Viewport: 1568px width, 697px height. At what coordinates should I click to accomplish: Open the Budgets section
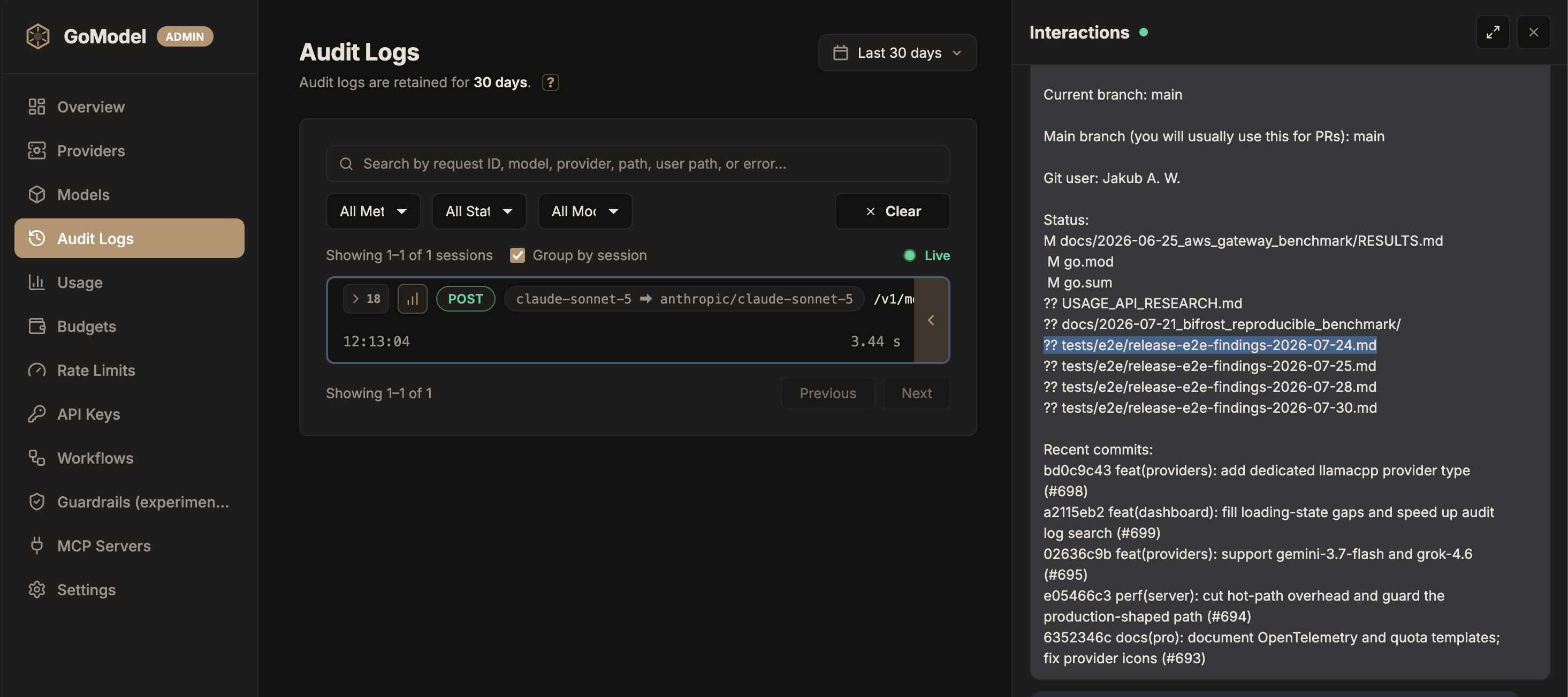[x=129, y=325]
